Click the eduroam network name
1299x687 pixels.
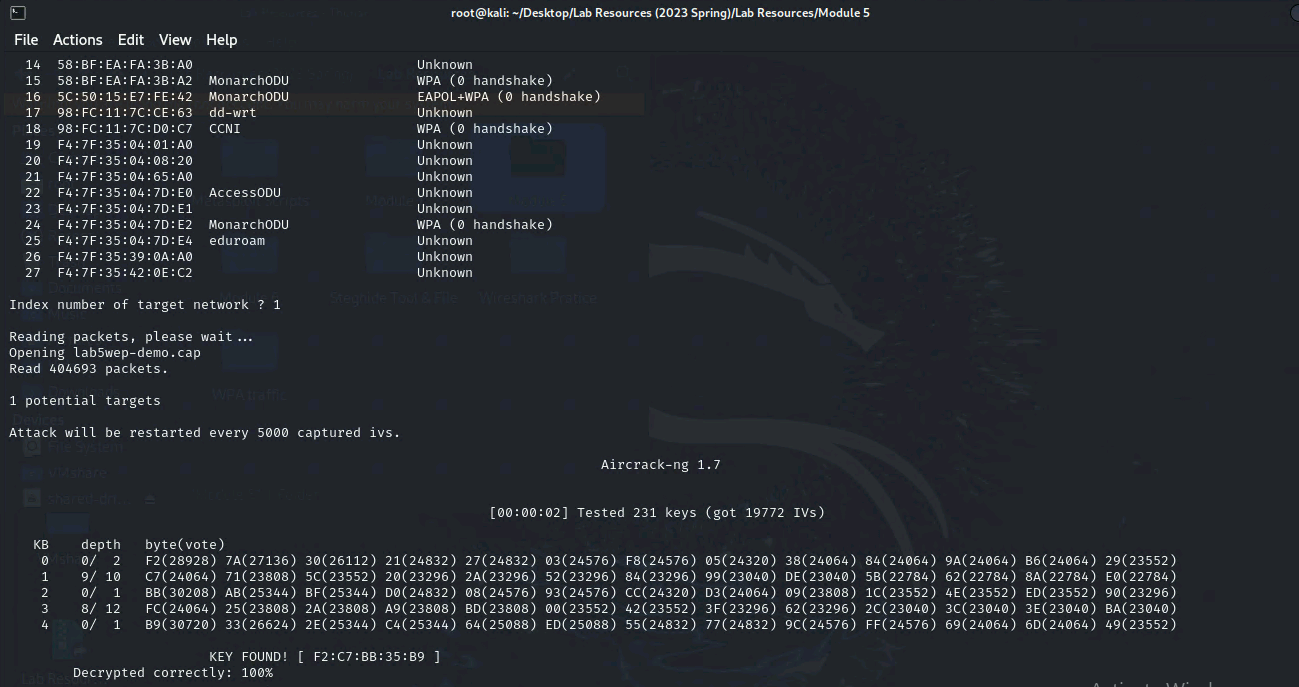click(x=237, y=241)
